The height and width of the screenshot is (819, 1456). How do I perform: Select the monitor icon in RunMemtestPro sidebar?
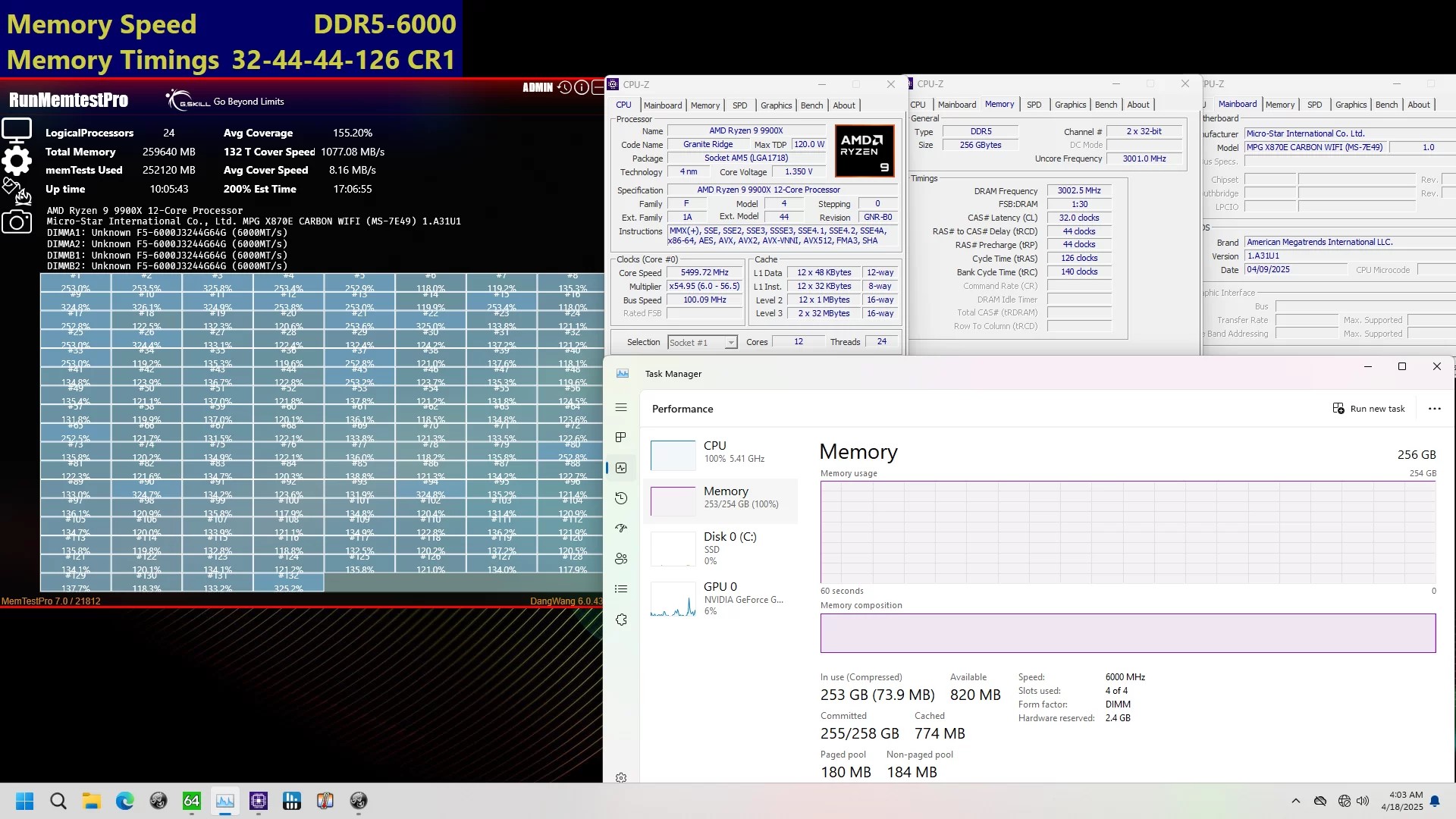(x=17, y=129)
